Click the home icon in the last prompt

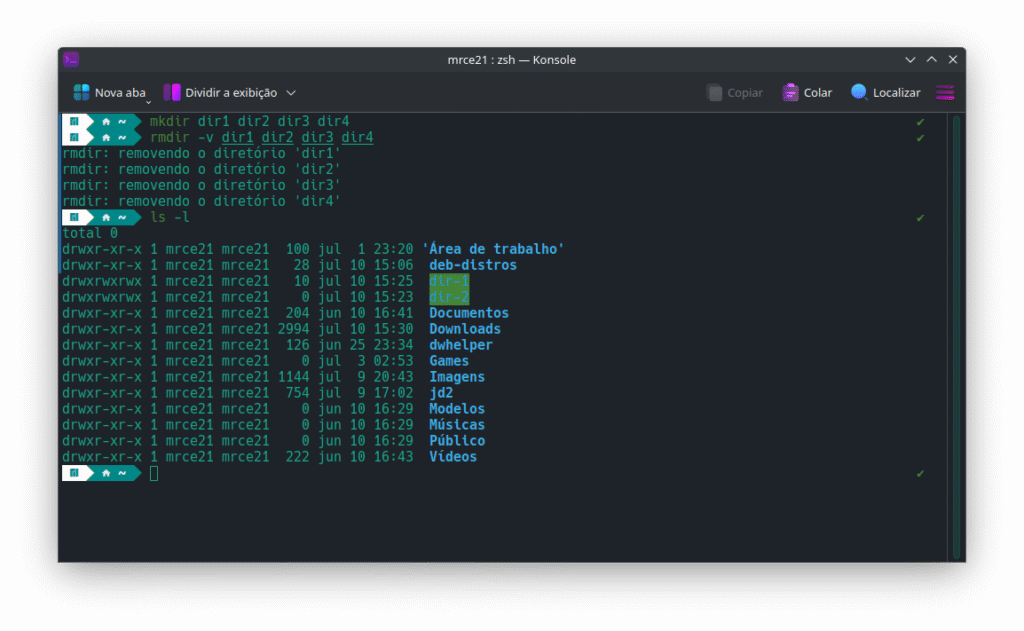[106, 473]
